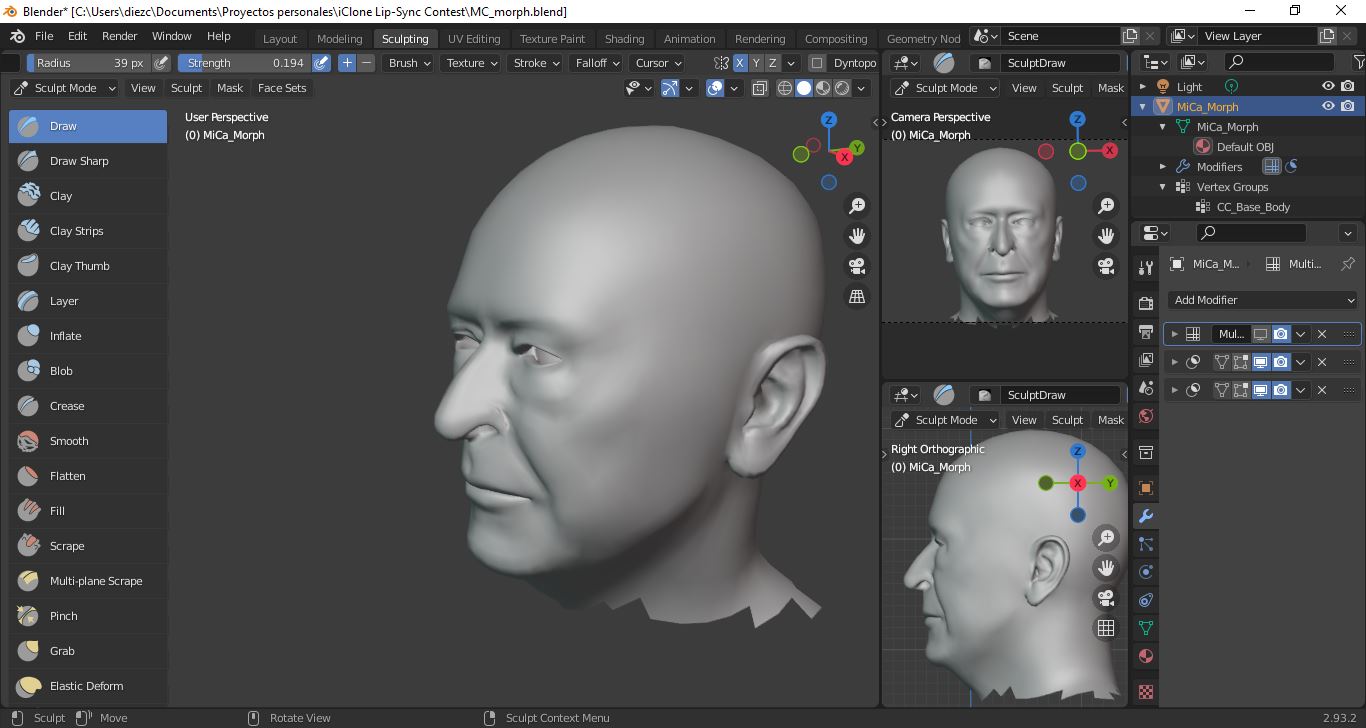Adjust the Radius slider
This screenshot has height=728, width=1366.
(89, 63)
